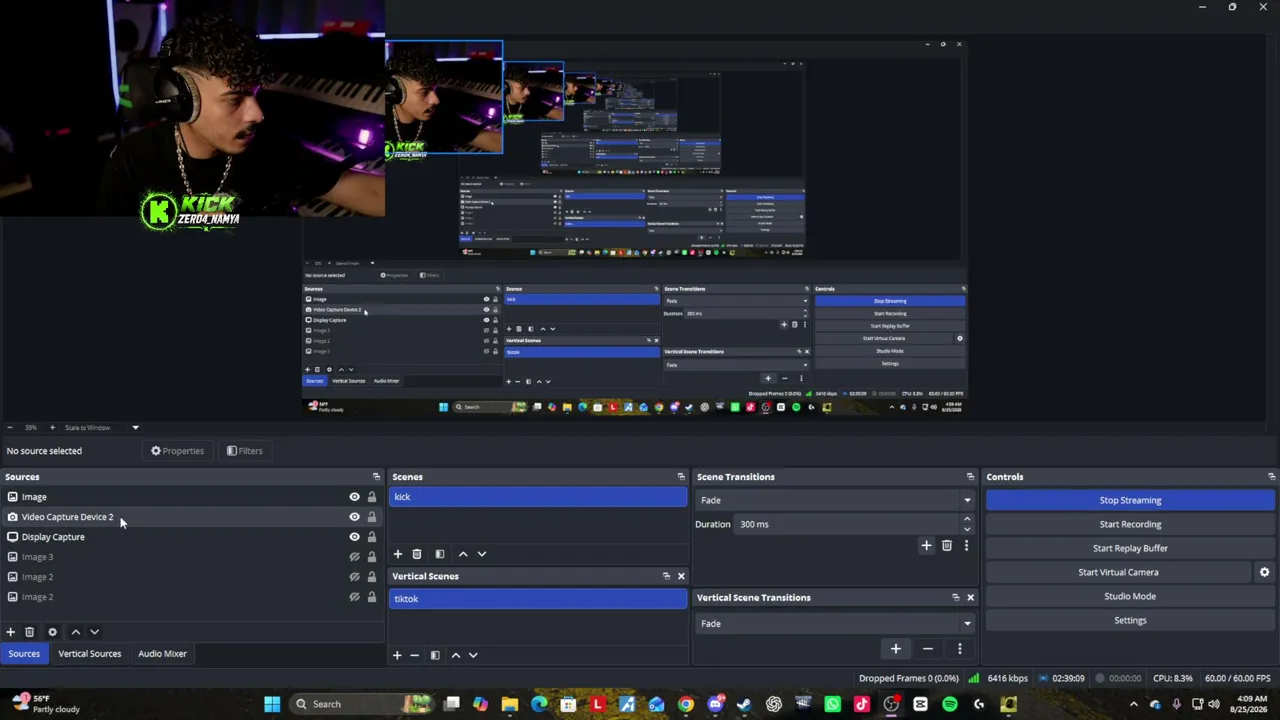
Task: Open scene filters icon in Scenes toolbar
Action: click(439, 554)
